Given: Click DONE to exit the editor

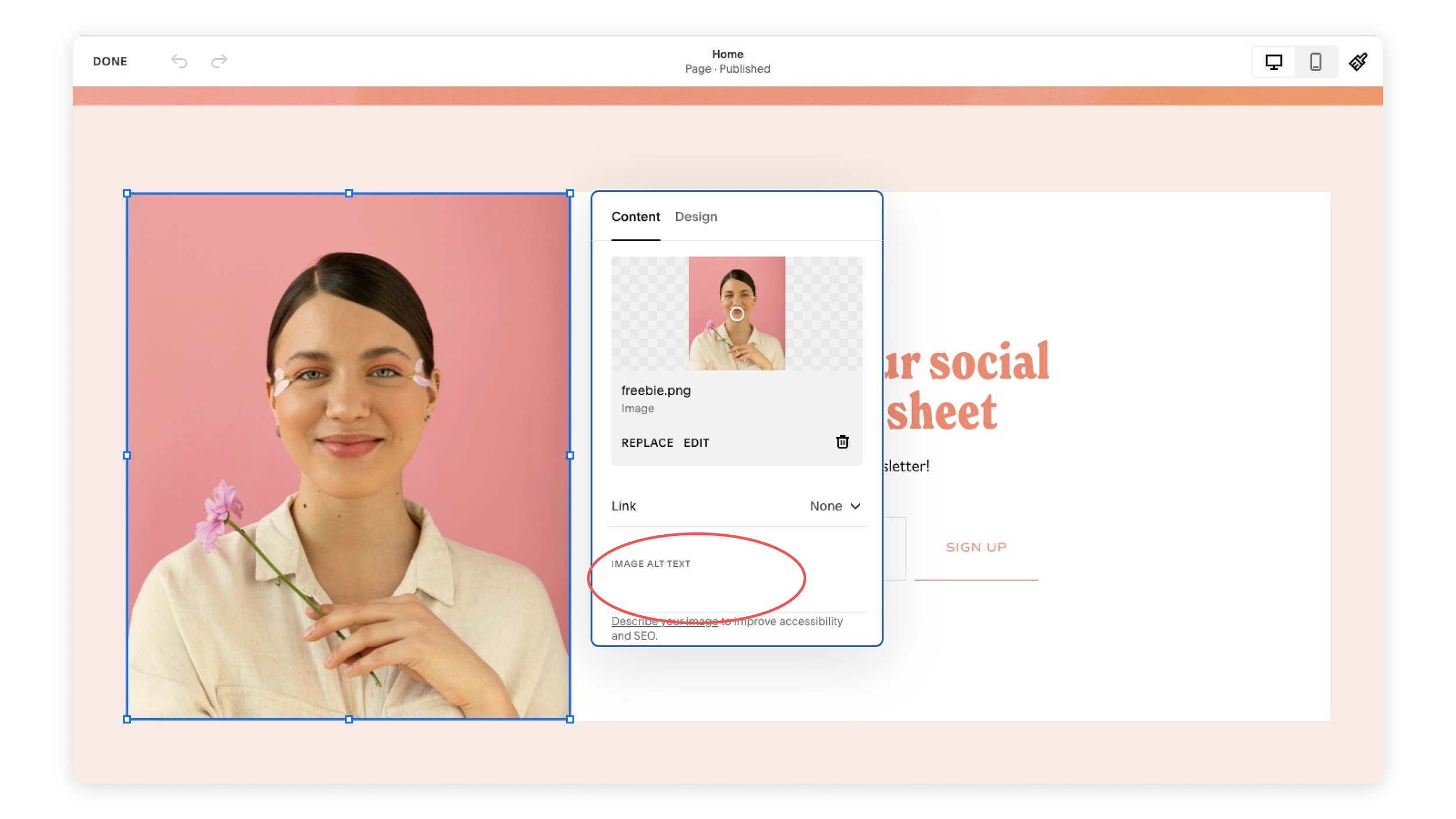Looking at the screenshot, I should pos(110,61).
